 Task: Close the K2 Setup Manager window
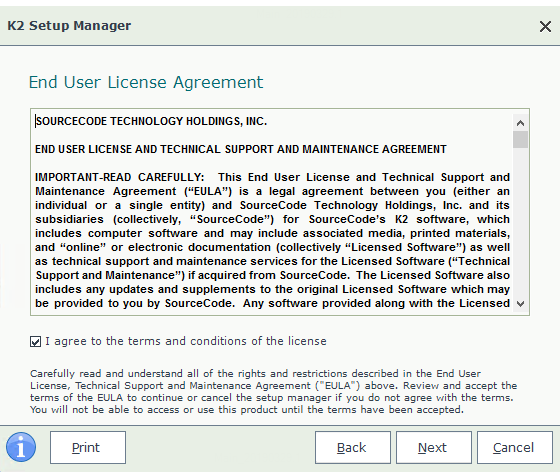[545, 26]
